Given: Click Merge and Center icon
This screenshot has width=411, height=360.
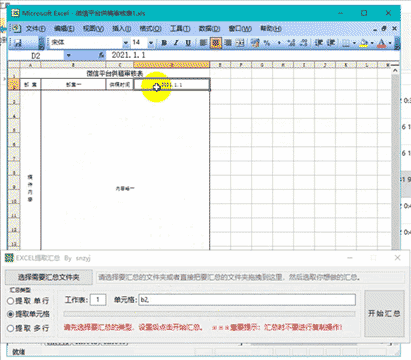Looking at the screenshot, I should point(240,43).
